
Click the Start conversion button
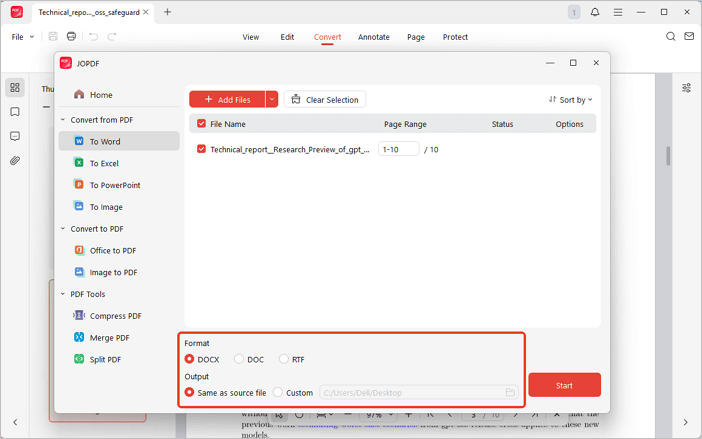pyautogui.click(x=565, y=385)
